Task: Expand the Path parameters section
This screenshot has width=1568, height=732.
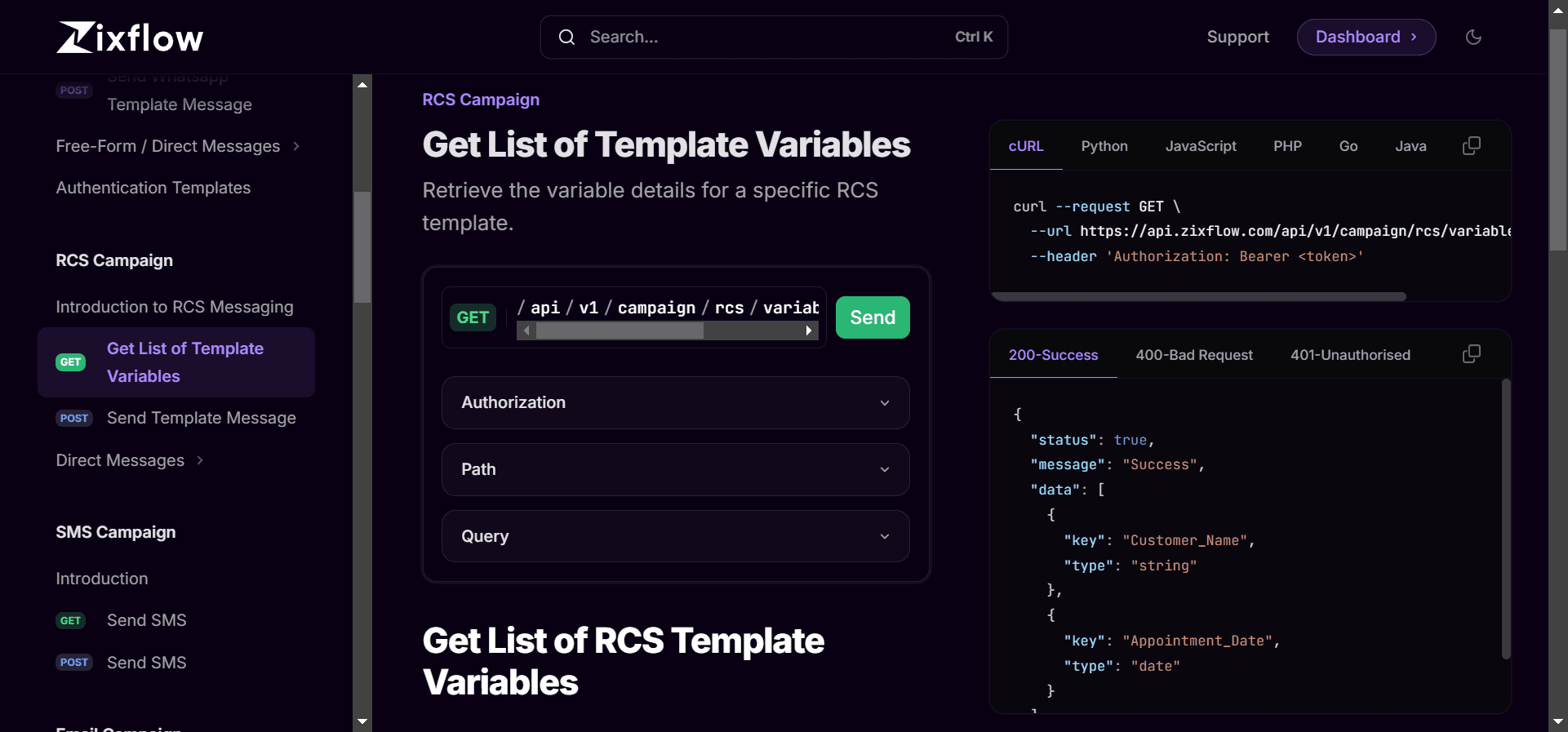Action: [675, 469]
